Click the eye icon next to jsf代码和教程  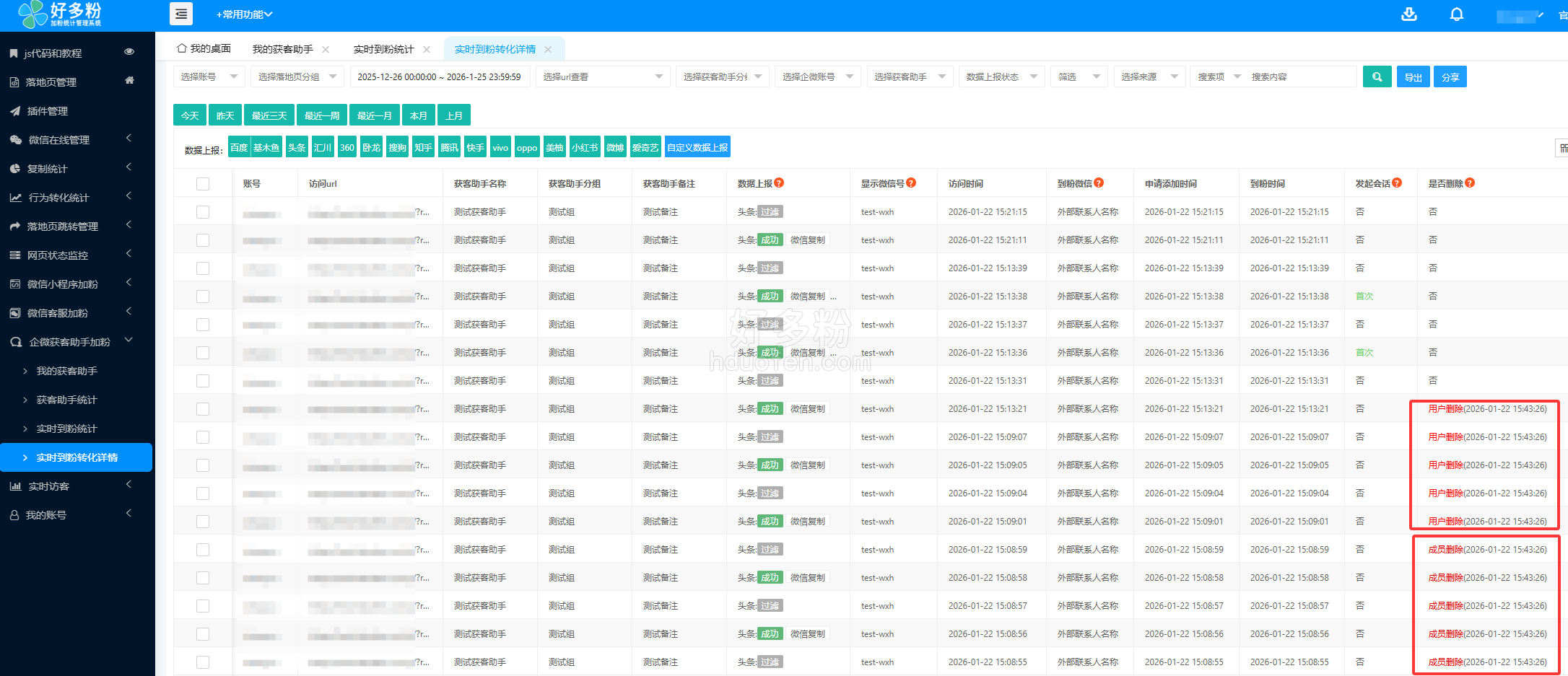pos(129,52)
